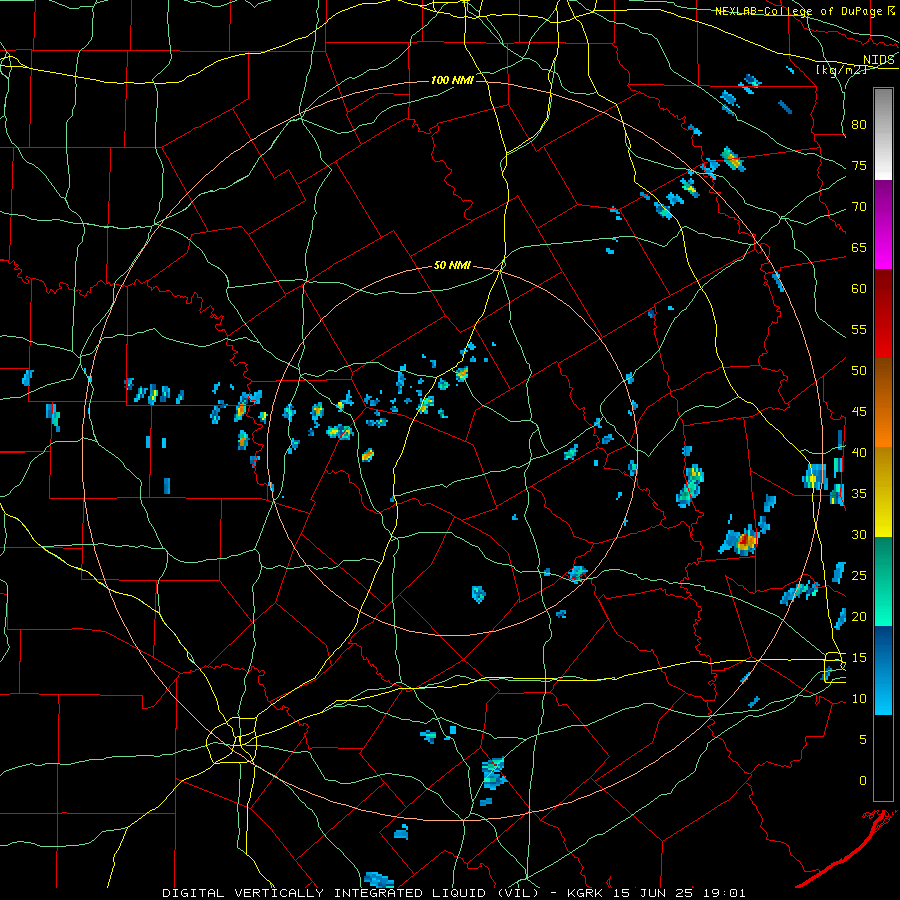The image size is (900, 900).
Task: Click the legend value 35
Action: coord(859,494)
